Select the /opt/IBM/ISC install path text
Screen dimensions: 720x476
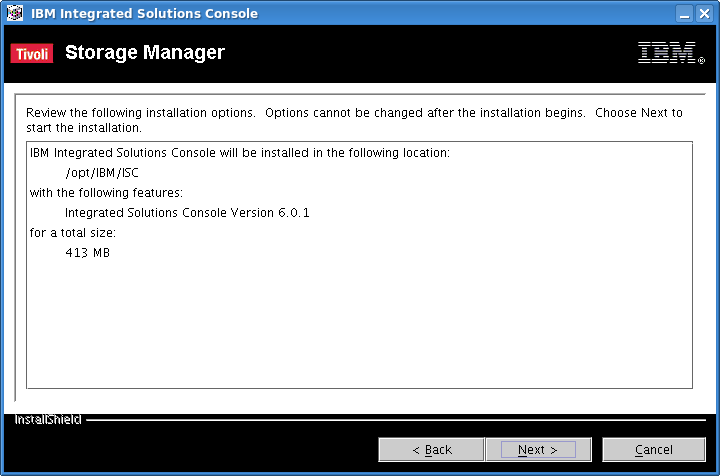[102, 173]
